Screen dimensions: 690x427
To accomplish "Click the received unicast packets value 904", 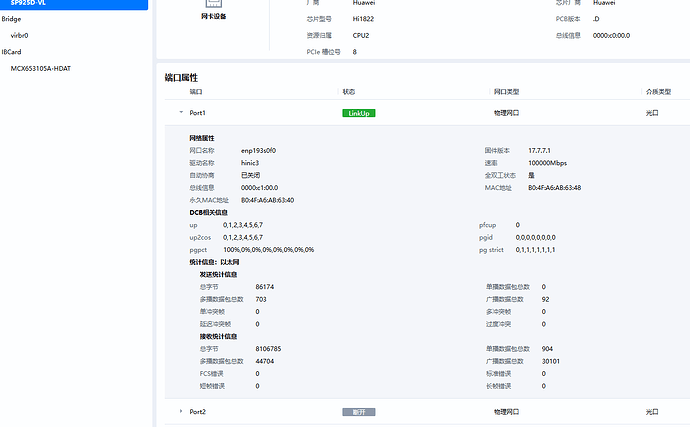I will [x=547, y=349].
